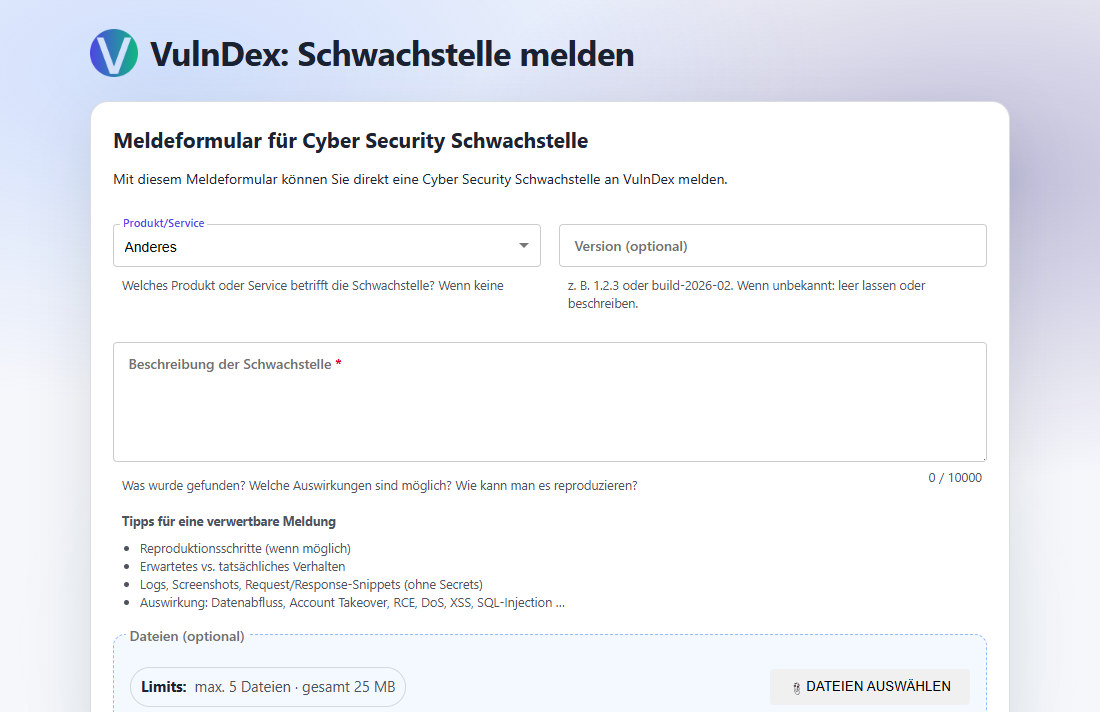Viewport: 1100px width, 712px height.
Task: Click the "0 / 10000" character counter
Action: 954,477
